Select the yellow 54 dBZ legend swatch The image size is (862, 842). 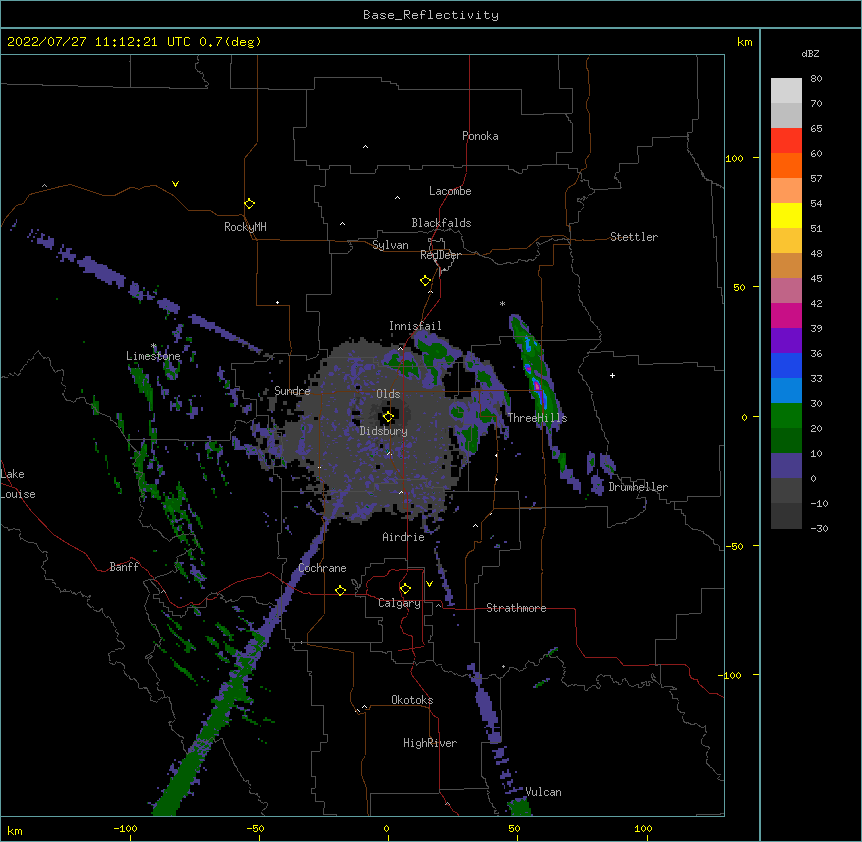786,215
